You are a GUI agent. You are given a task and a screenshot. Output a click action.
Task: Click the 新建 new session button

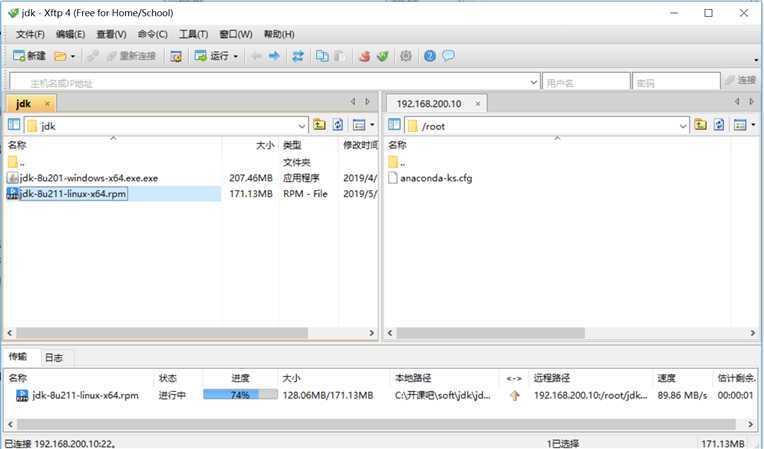pyautogui.click(x=29, y=56)
